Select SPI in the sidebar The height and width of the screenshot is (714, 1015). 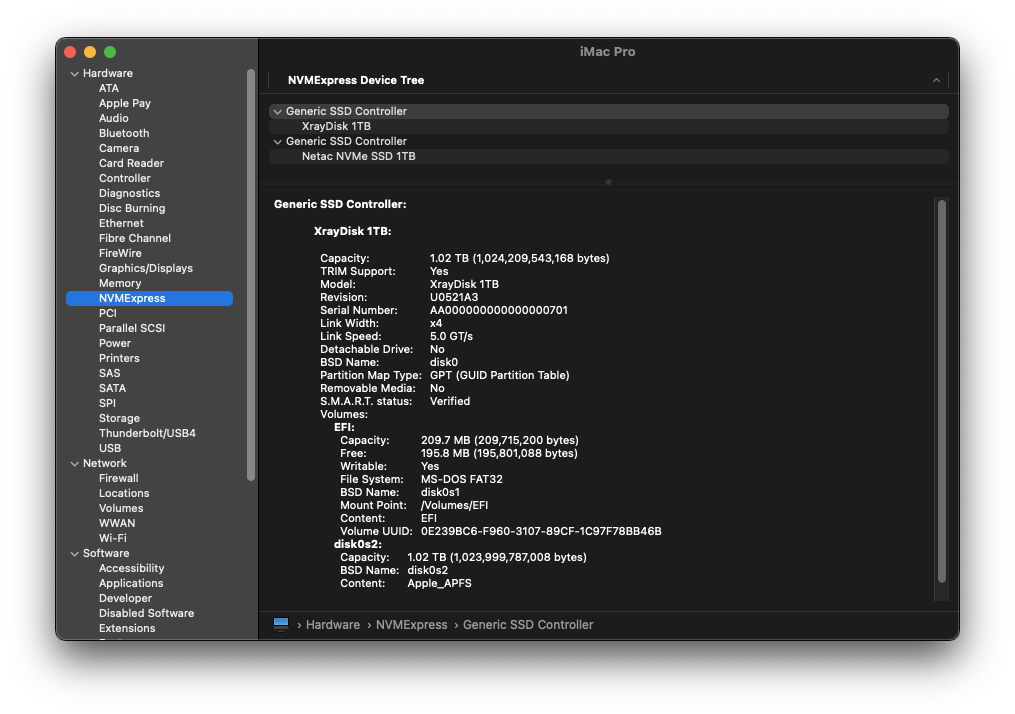click(x=107, y=403)
